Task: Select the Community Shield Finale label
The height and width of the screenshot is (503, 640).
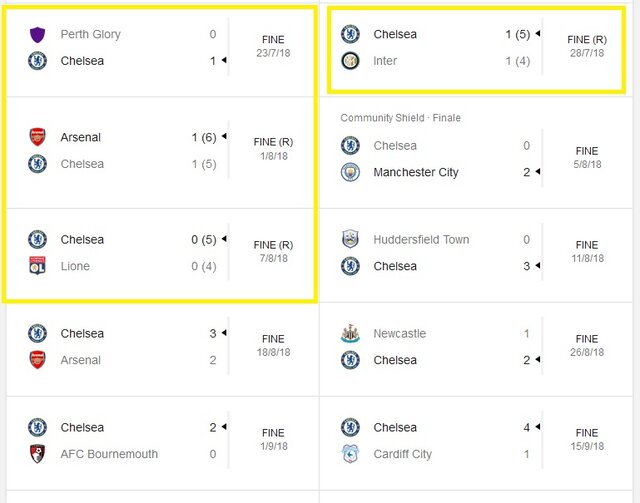Action: point(400,118)
